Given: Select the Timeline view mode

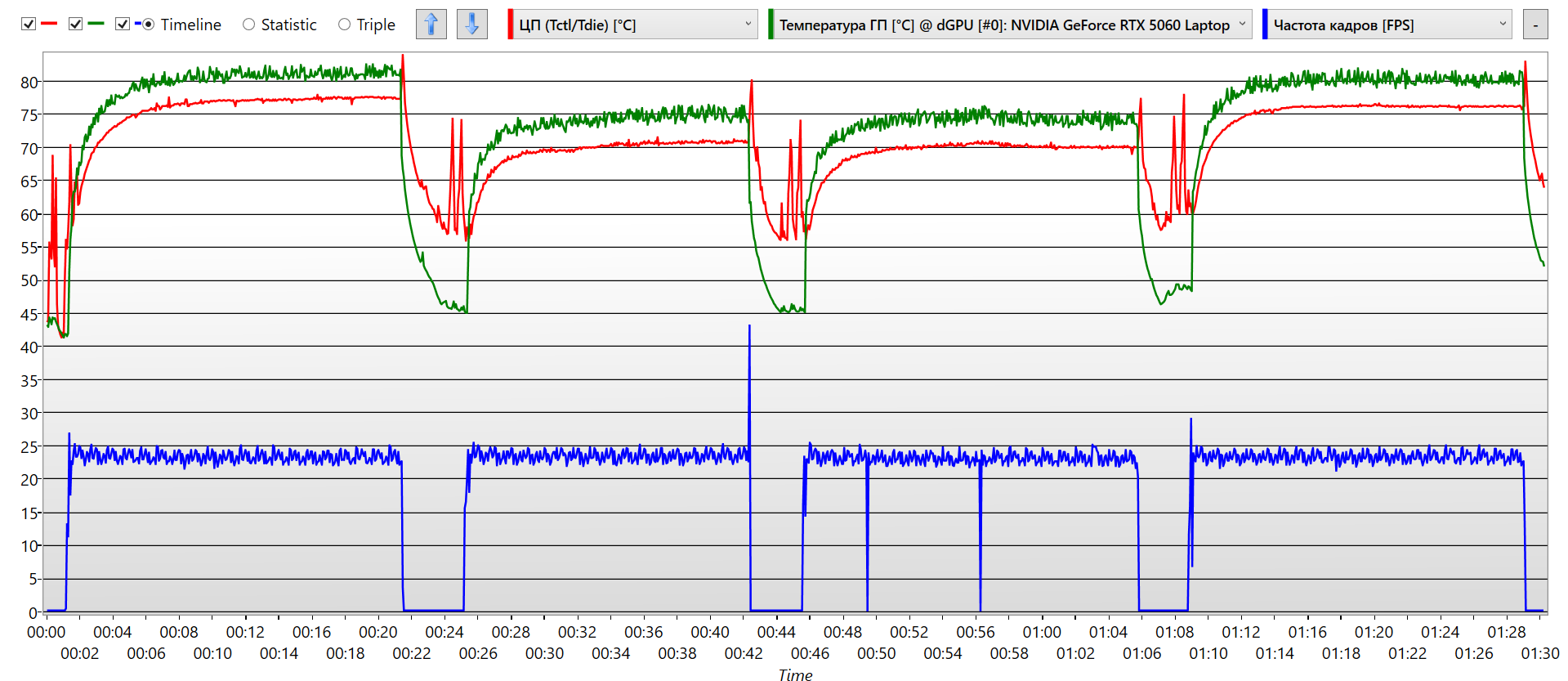Looking at the screenshot, I should coord(183,25).
